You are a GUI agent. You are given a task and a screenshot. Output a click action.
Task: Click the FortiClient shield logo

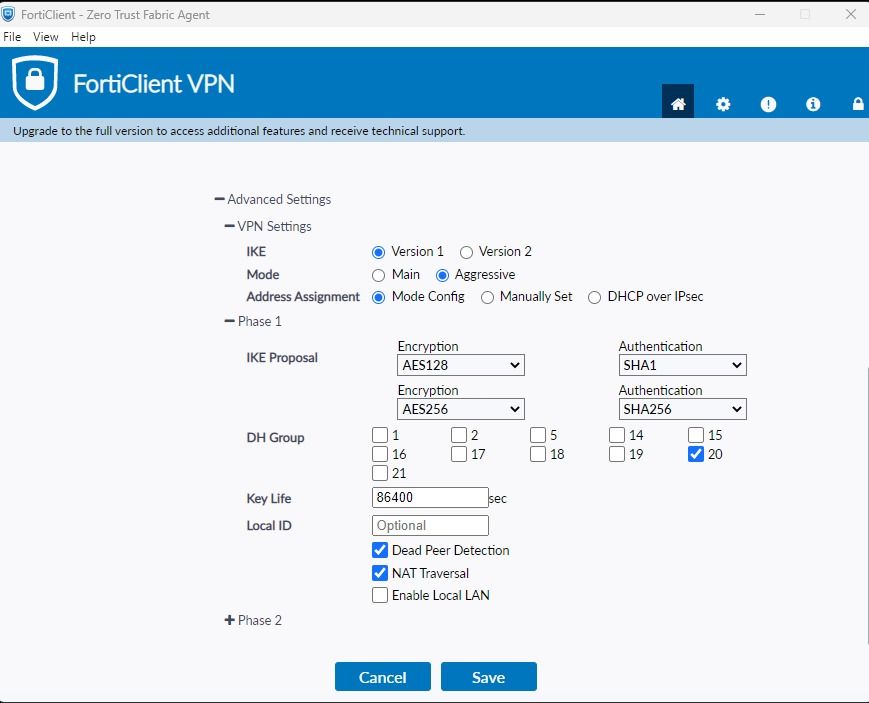click(x=35, y=82)
